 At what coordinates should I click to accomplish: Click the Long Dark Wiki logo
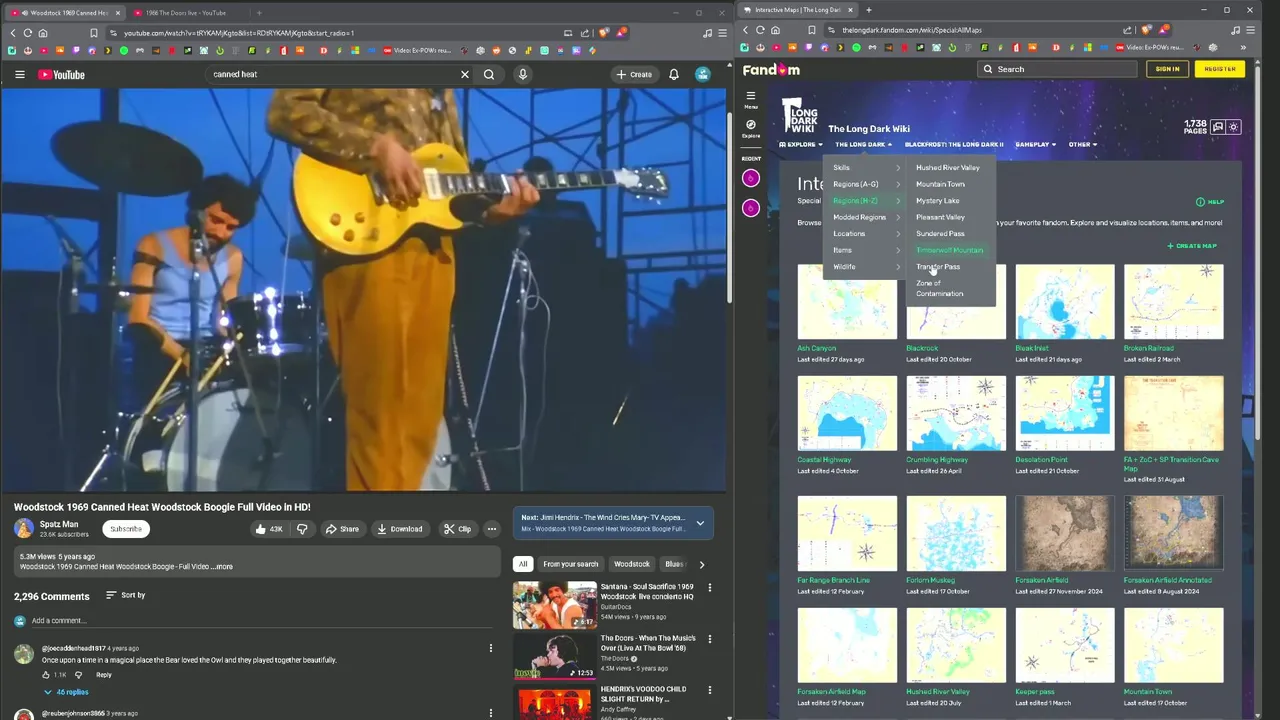[799, 115]
